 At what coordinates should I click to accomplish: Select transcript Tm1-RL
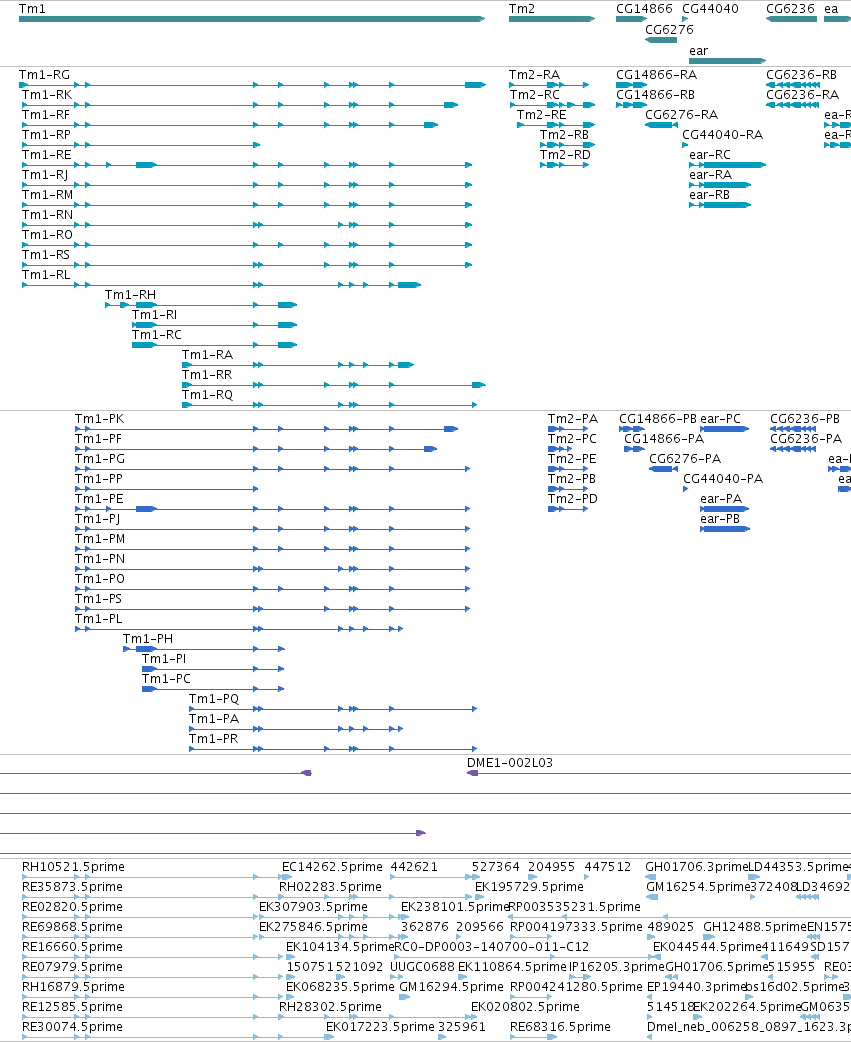pos(221,284)
